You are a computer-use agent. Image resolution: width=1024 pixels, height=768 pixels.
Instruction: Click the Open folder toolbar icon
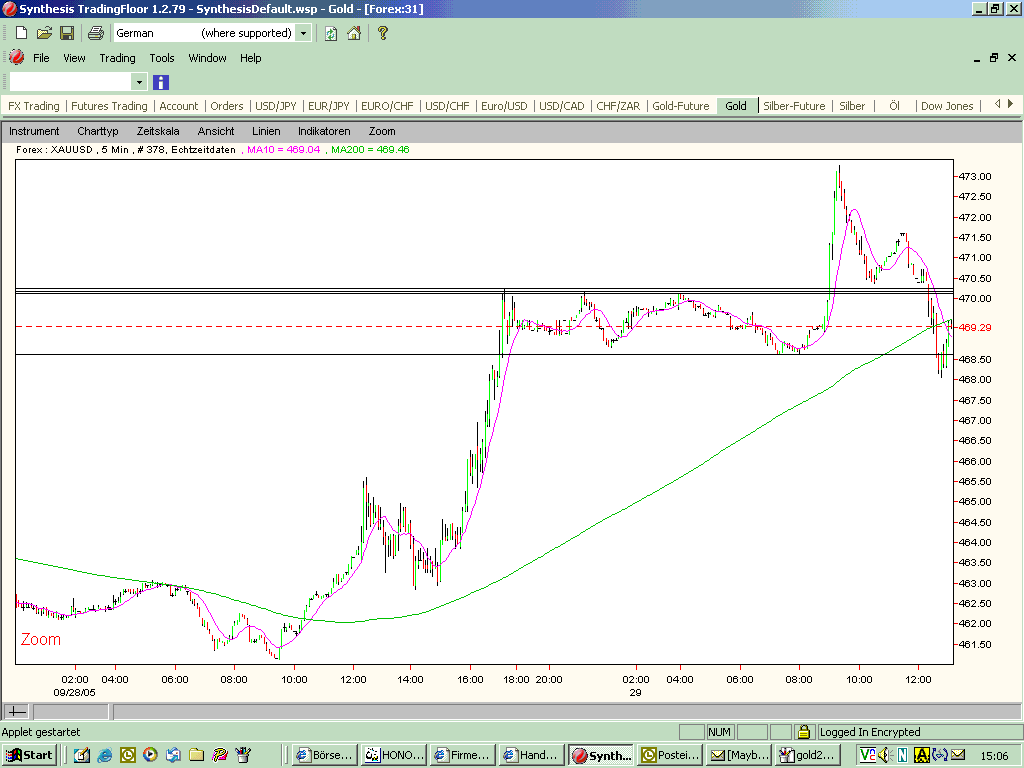(x=44, y=33)
